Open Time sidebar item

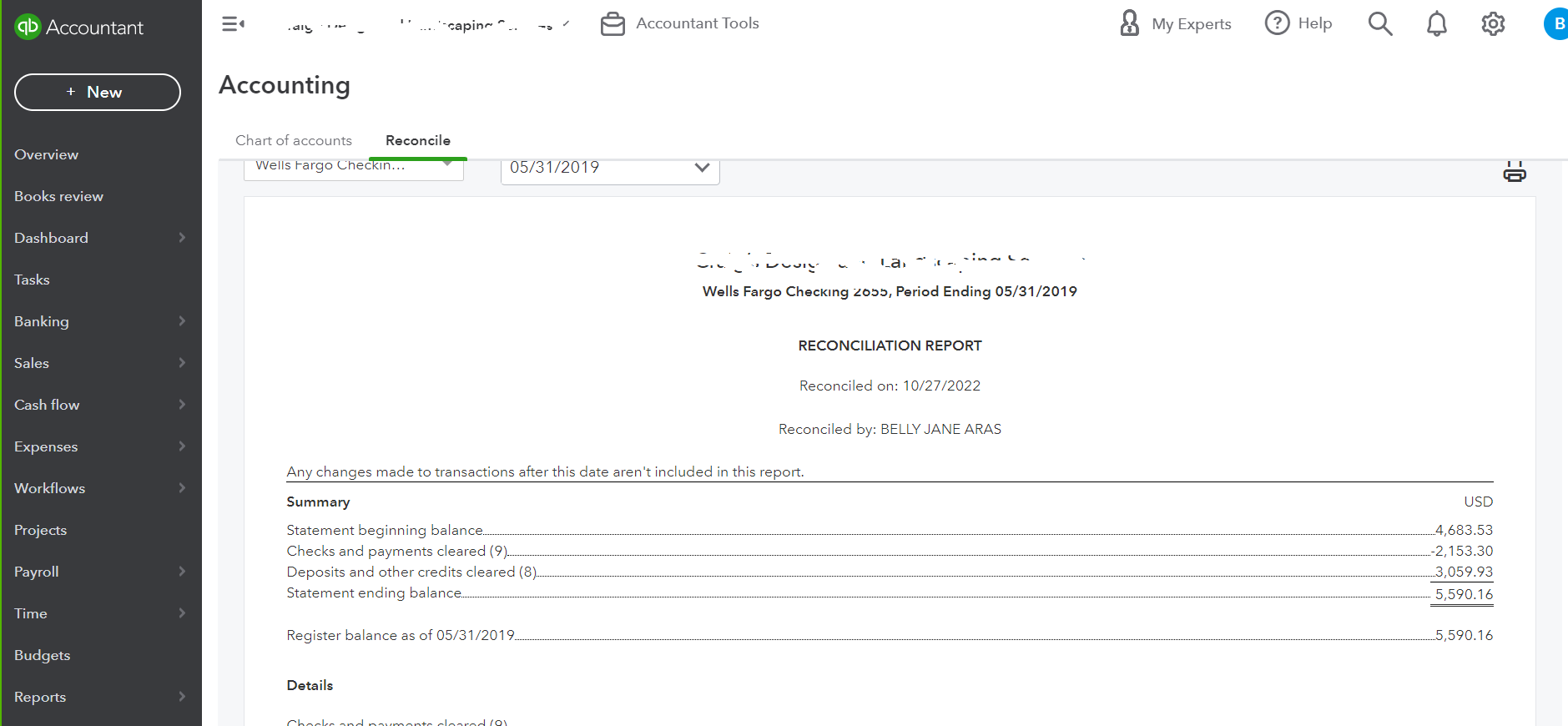pyautogui.click(x=31, y=613)
